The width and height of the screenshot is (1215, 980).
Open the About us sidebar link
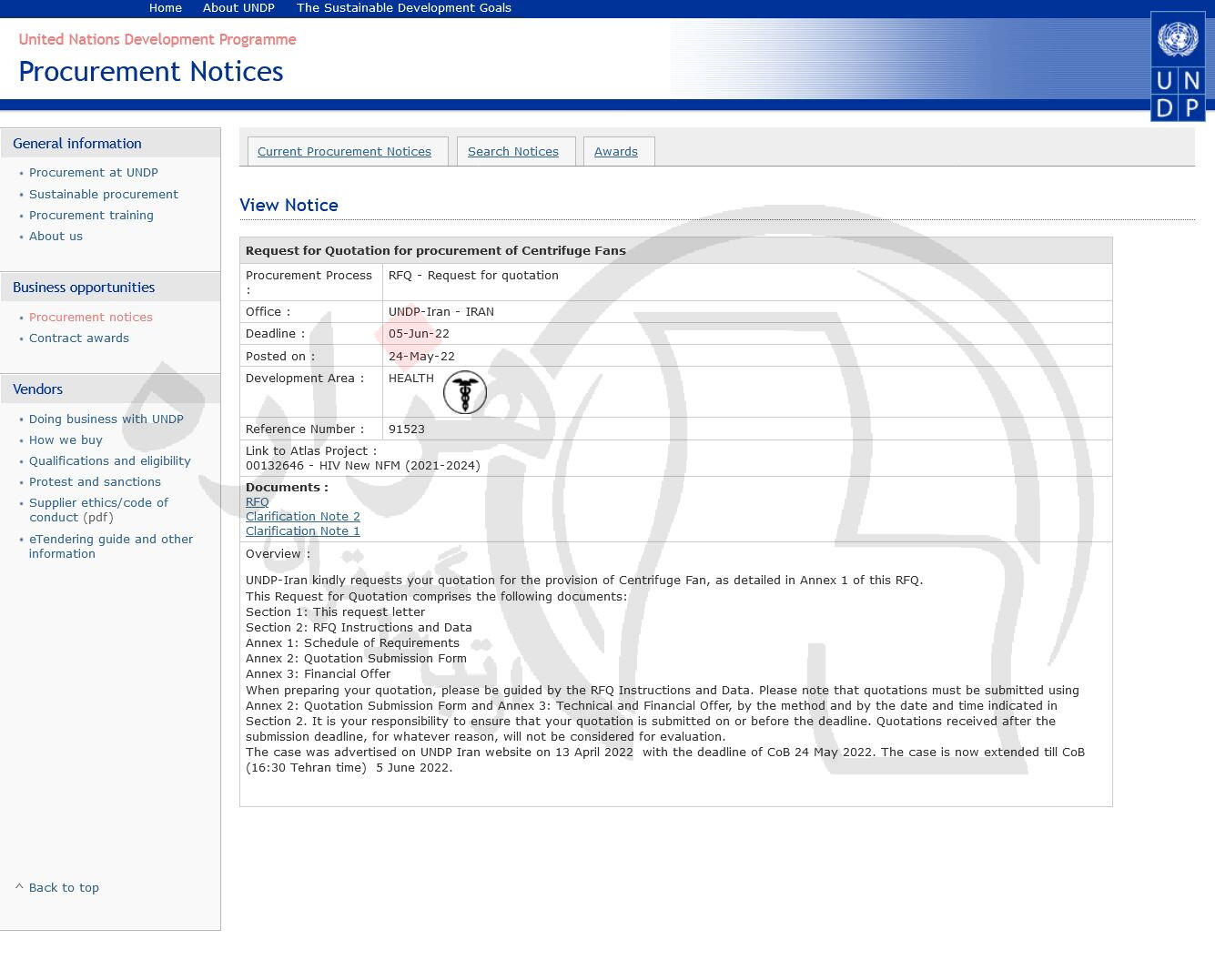(56, 236)
